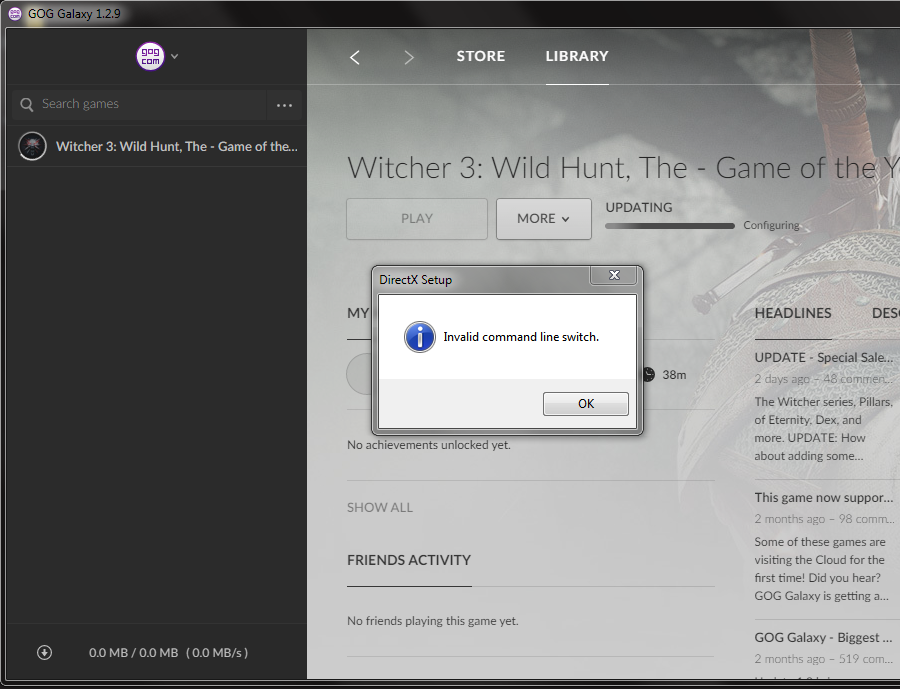Image resolution: width=900 pixels, height=689 pixels.
Task: Switch to the LIBRARY tab
Action: [577, 56]
